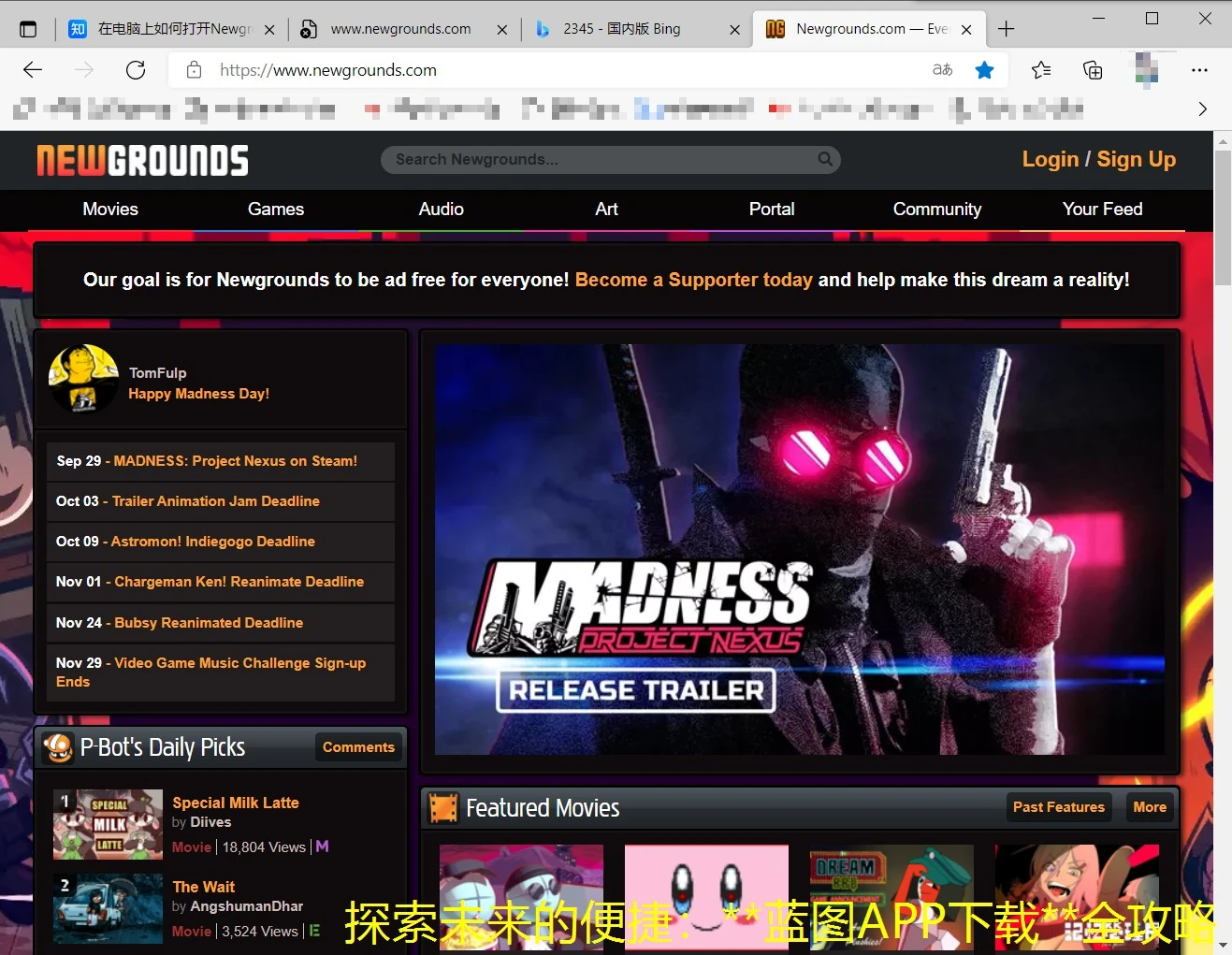The image size is (1232, 955).
Task: Open the Audio menu
Action: [x=442, y=210]
